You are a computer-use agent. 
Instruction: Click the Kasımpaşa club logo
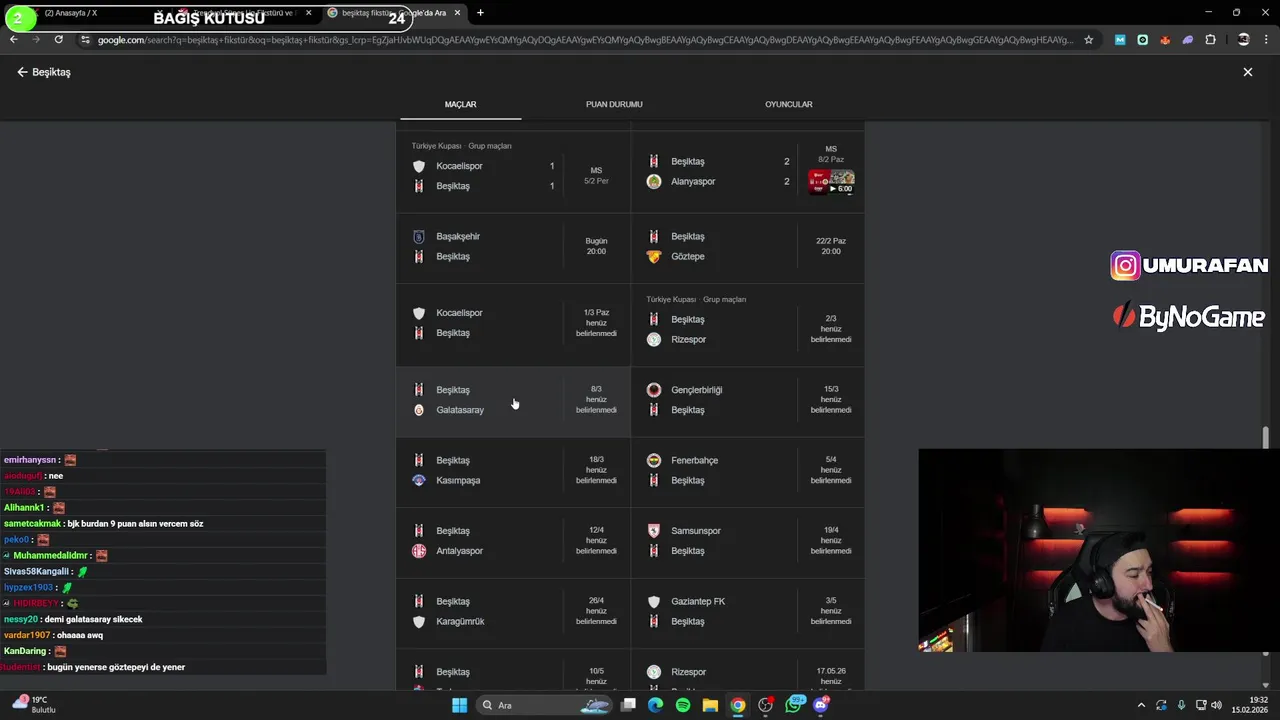tap(419, 480)
